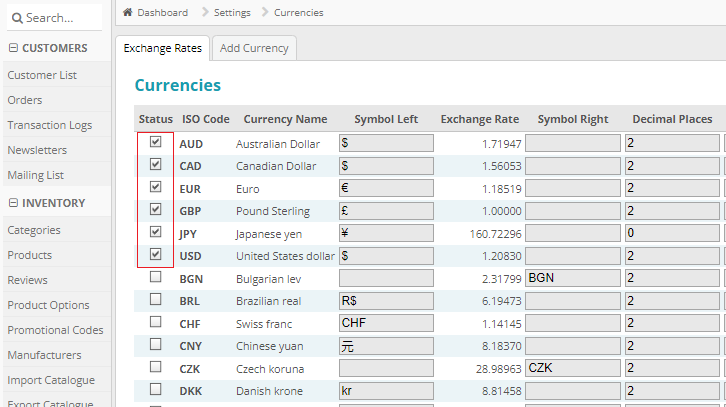Click the ISO Code column header
The image size is (726, 407).
(x=206, y=119)
